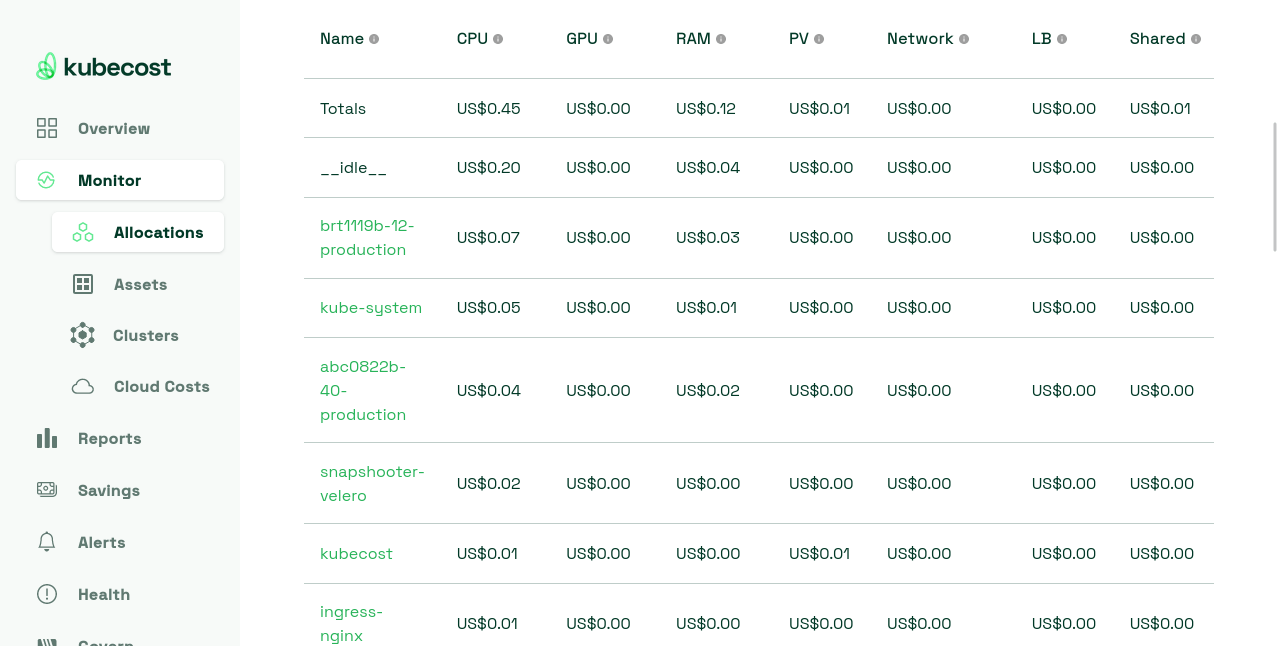Image resolution: width=1278 pixels, height=646 pixels.
Task: Go to Cloud Costs page
Action: coord(161,387)
